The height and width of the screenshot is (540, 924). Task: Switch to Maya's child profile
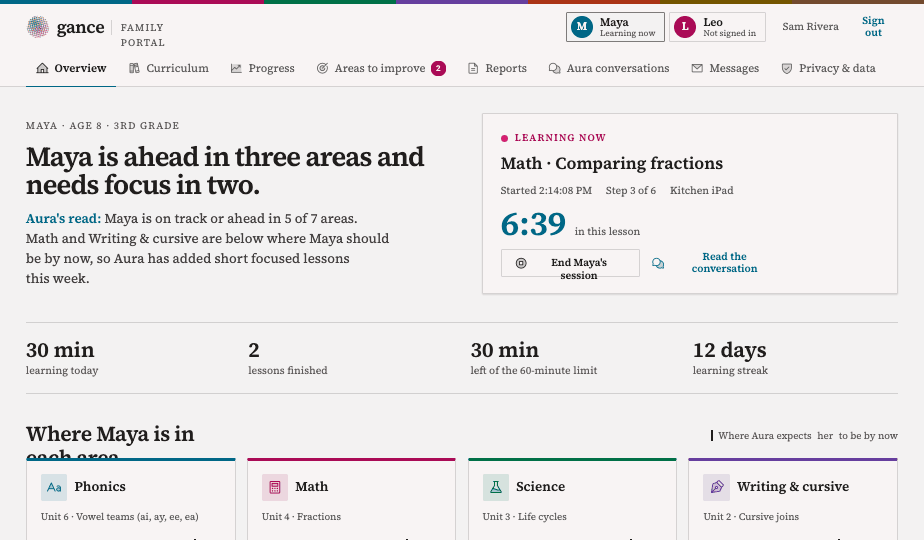click(615, 27)
